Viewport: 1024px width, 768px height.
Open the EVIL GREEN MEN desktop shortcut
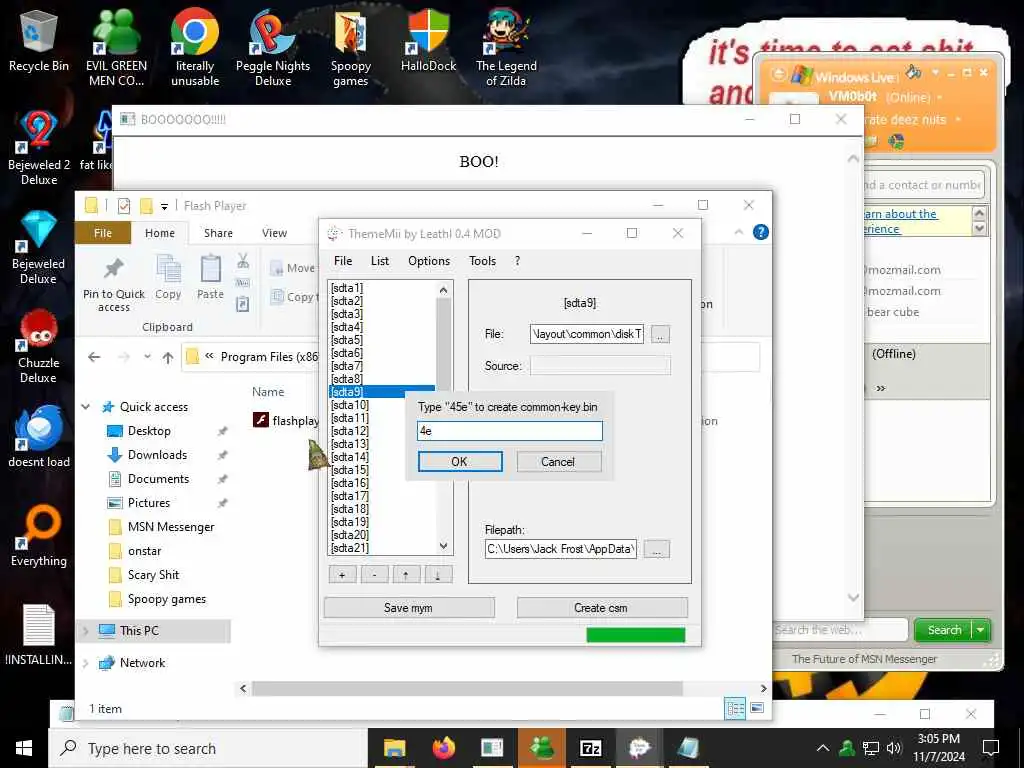(x=116, y=47)
